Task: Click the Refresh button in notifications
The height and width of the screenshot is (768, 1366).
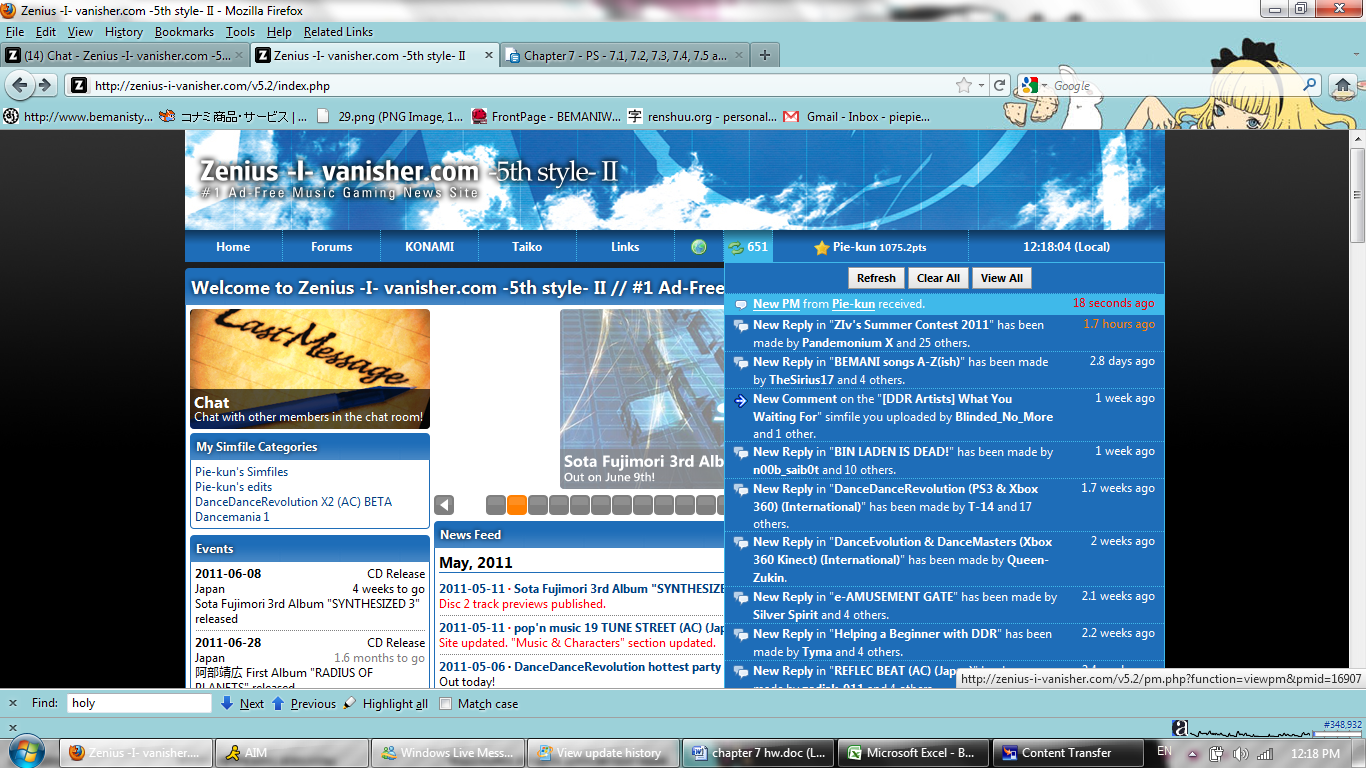Action: point(876,278)
